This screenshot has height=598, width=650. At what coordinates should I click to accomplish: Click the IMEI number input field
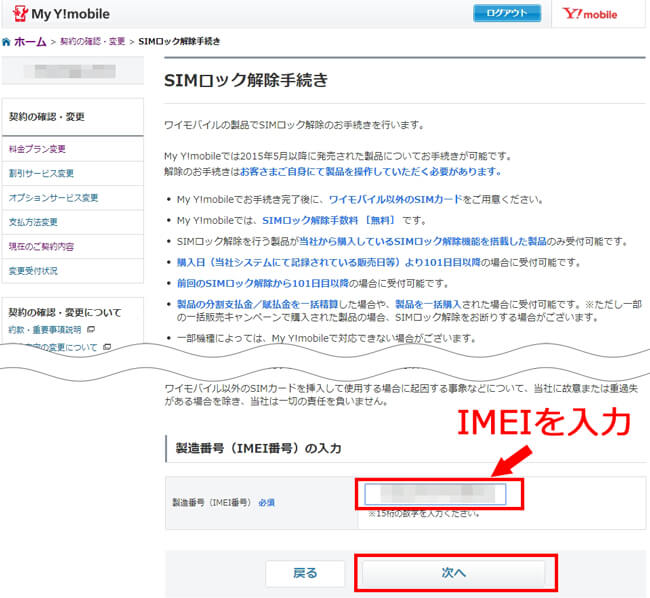(435, 494)
